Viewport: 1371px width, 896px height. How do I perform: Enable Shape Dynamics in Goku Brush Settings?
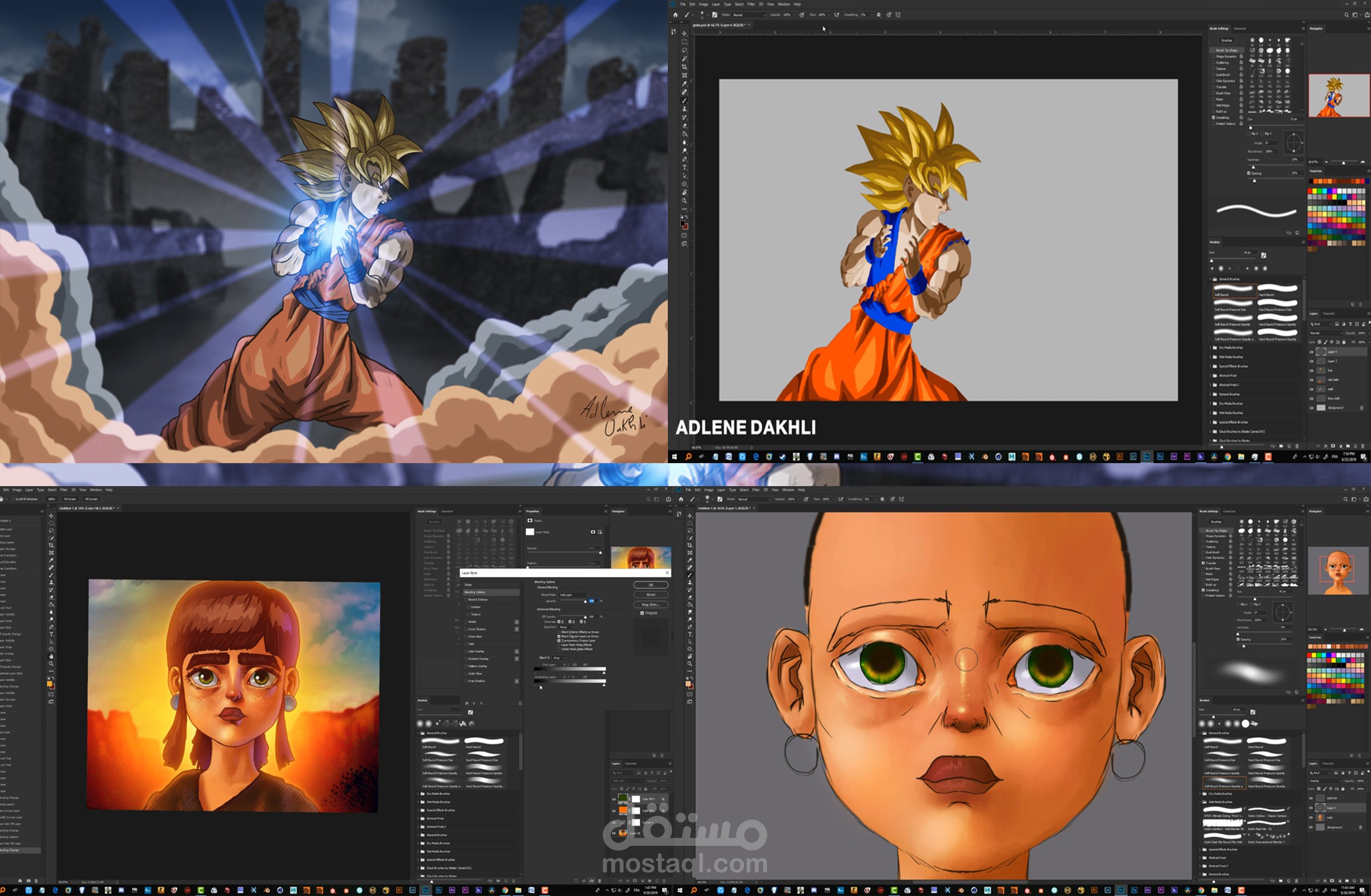[x=1213, y=56]
